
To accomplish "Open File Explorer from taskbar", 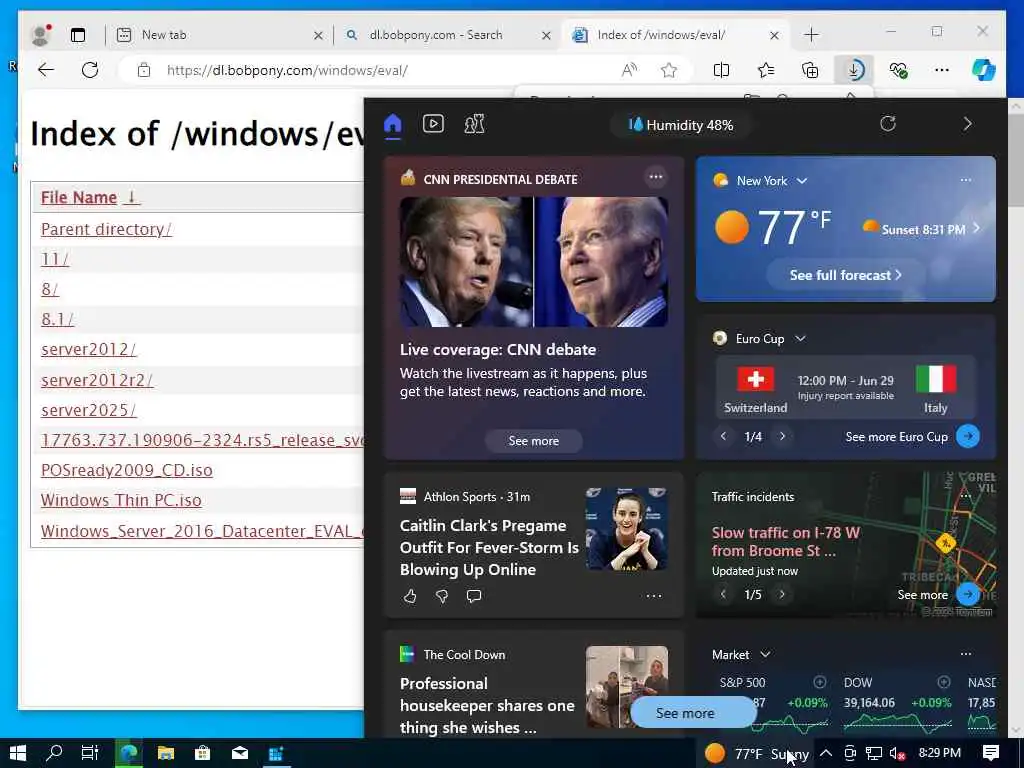I will (166, 753).
